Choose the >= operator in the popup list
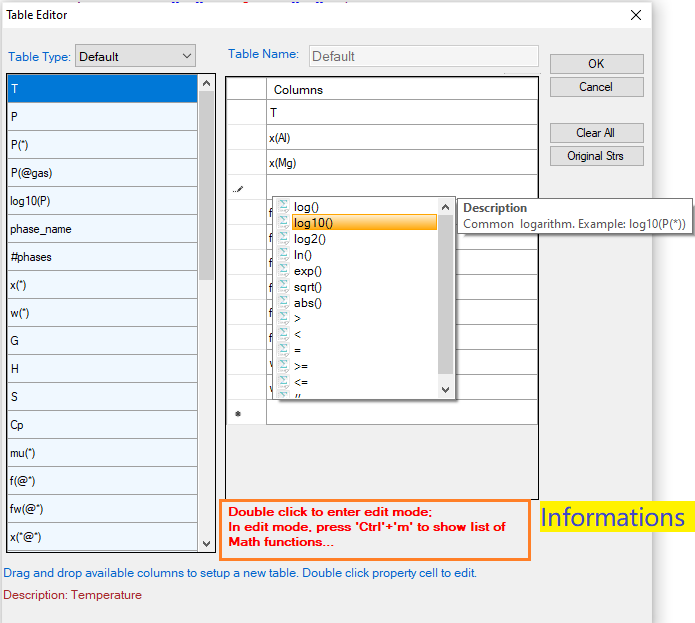 tap(301, 367)
